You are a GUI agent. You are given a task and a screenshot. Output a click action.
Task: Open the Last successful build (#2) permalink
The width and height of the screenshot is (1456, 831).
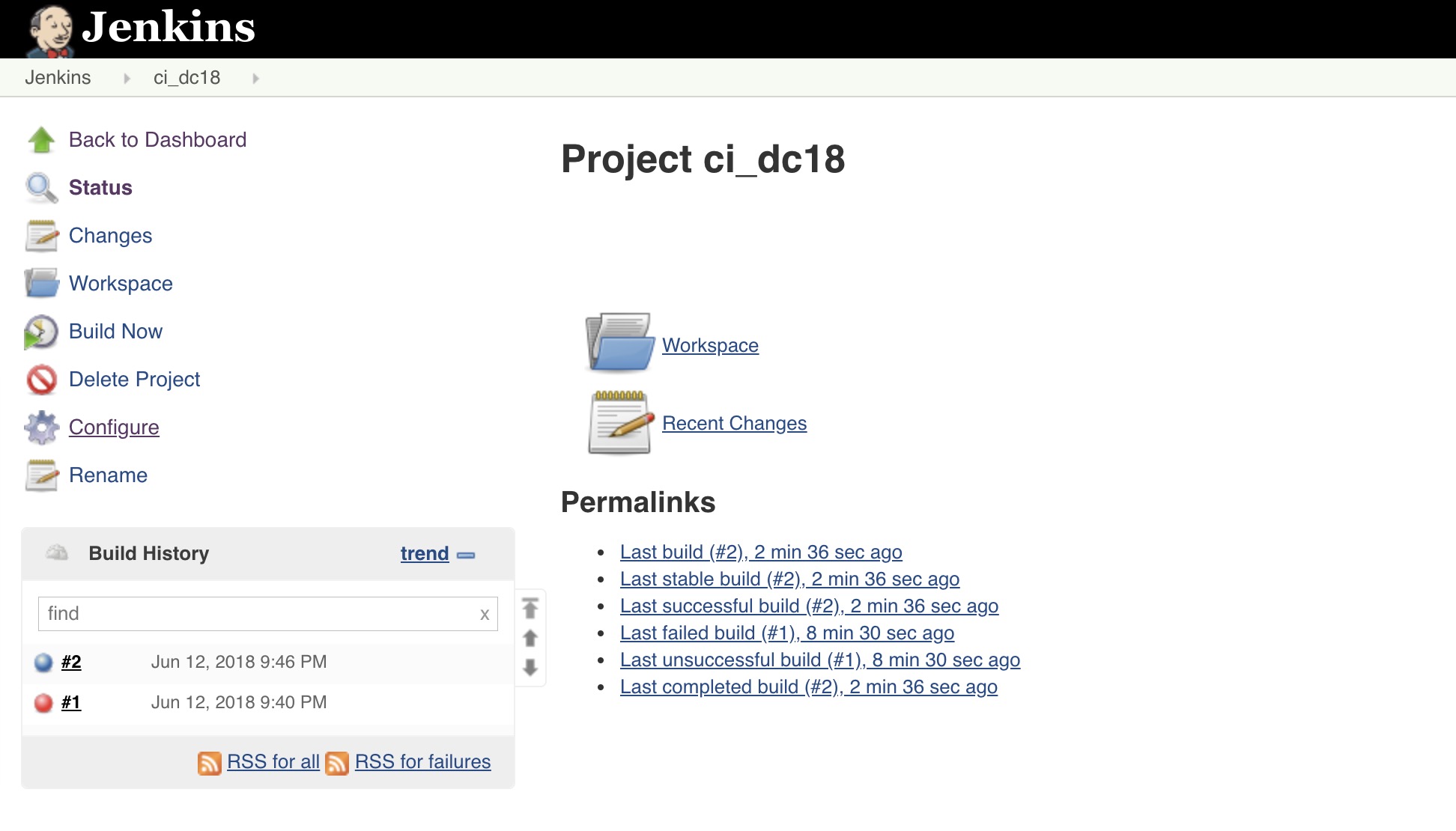tap(808, 604)
